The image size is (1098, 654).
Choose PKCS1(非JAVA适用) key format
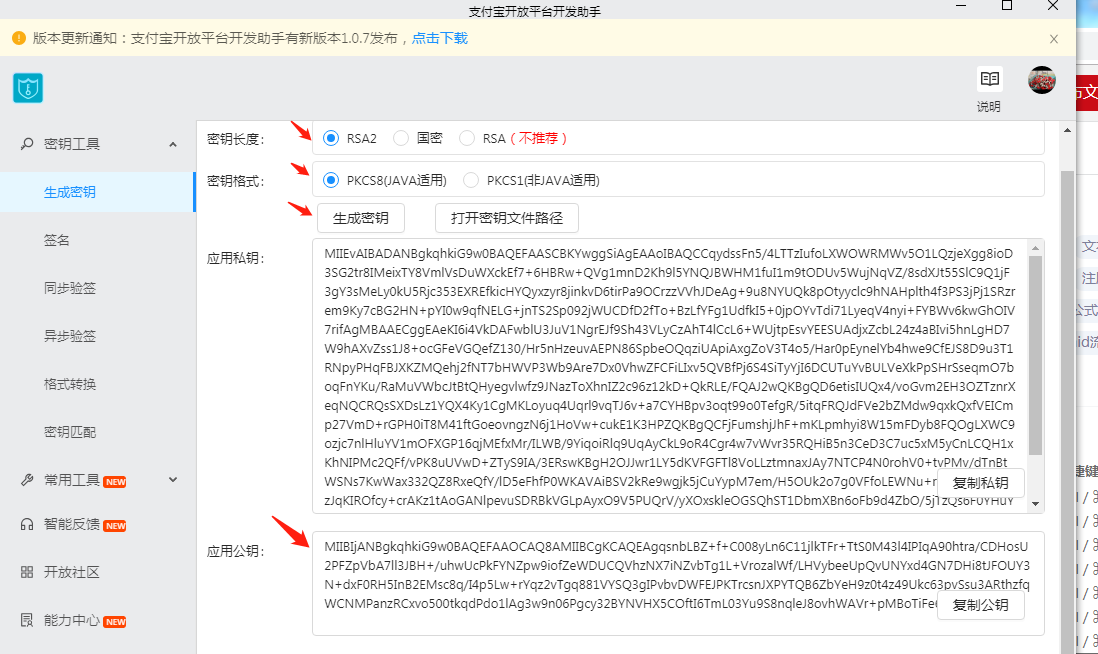click(471, 180)
